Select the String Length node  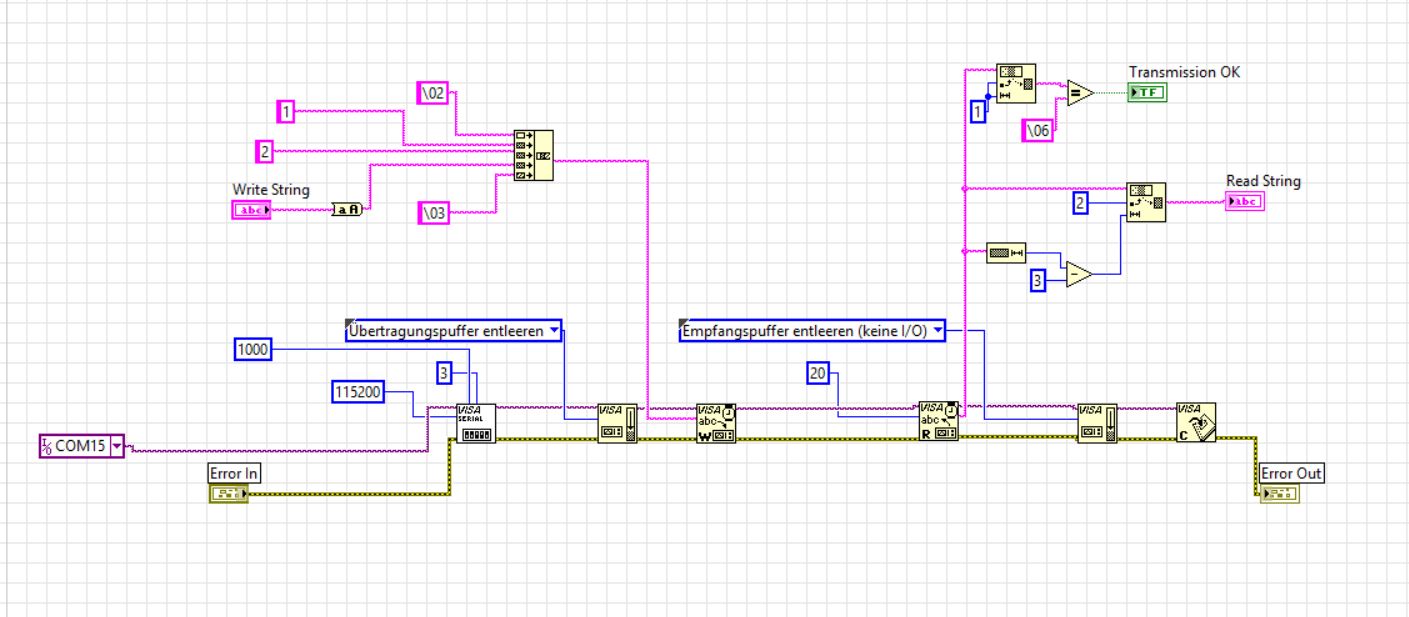click(1006, 253)
